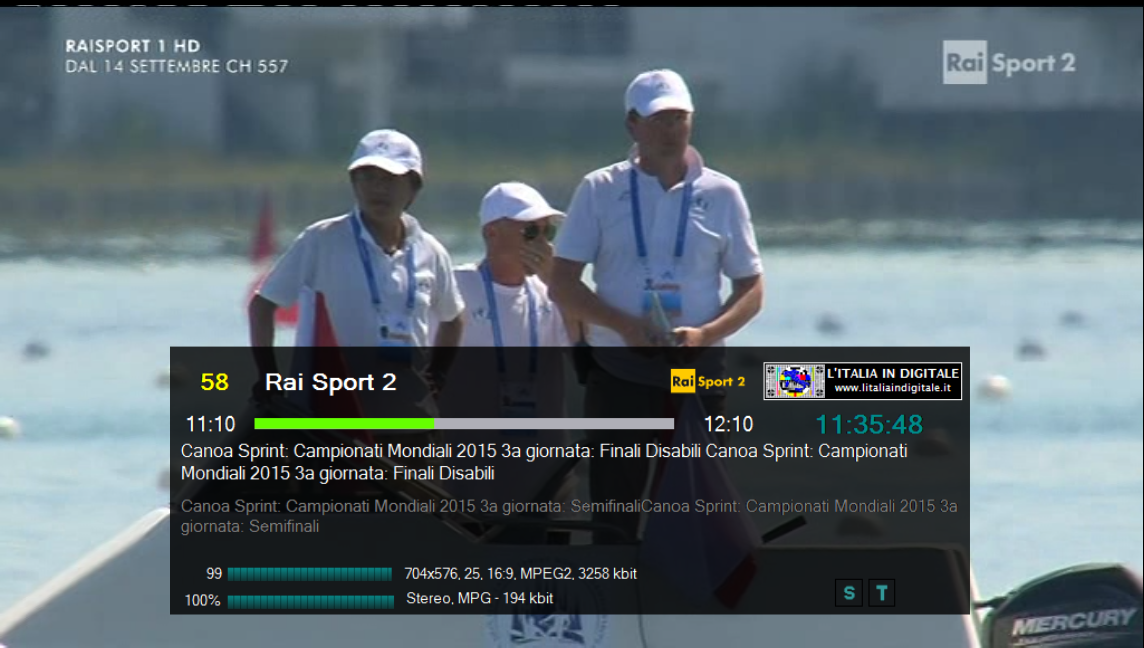Viewport: 1144px width, 648px height.
Task: Click the program end time 12:10
Action: tap(729, 424)
